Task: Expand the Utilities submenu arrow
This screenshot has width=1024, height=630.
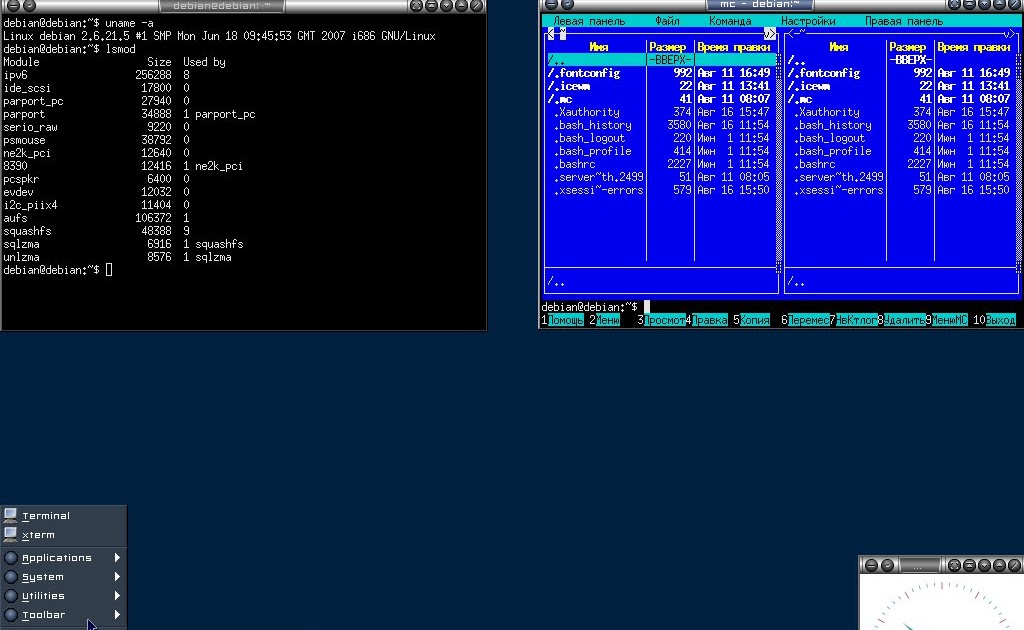Action: (117, 595)
